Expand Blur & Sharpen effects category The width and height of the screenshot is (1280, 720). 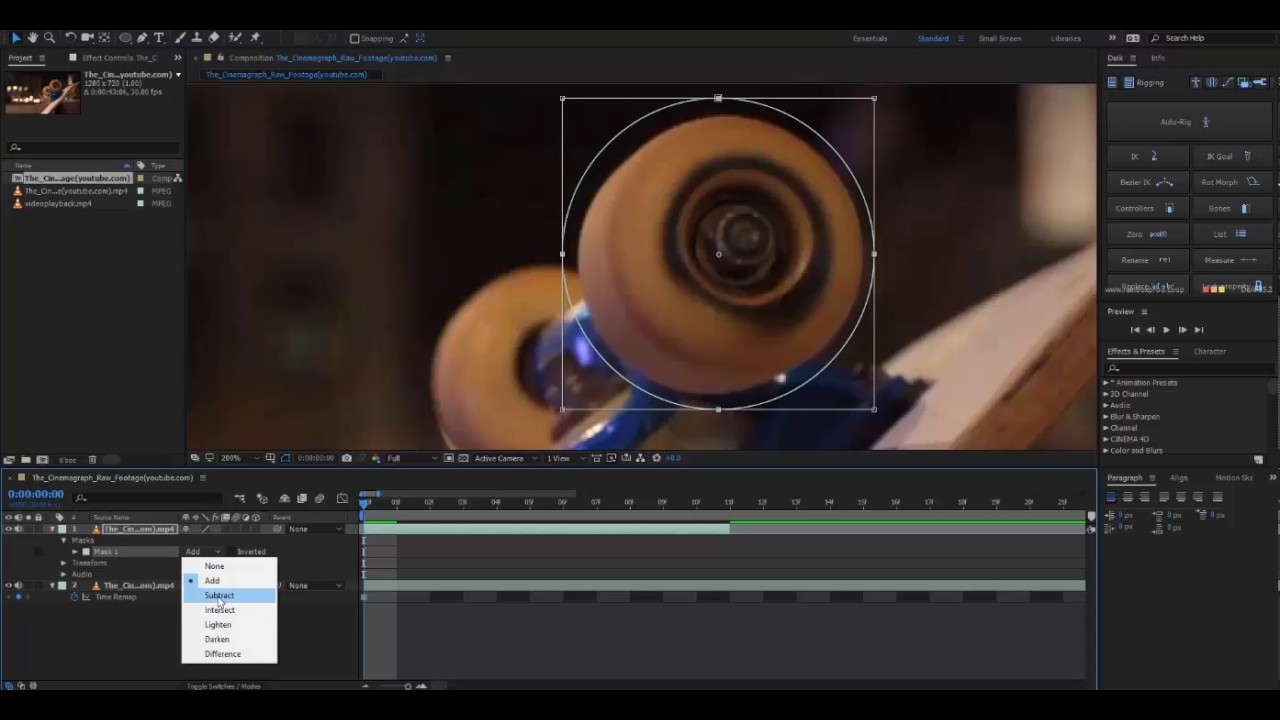click(1106, 417)
